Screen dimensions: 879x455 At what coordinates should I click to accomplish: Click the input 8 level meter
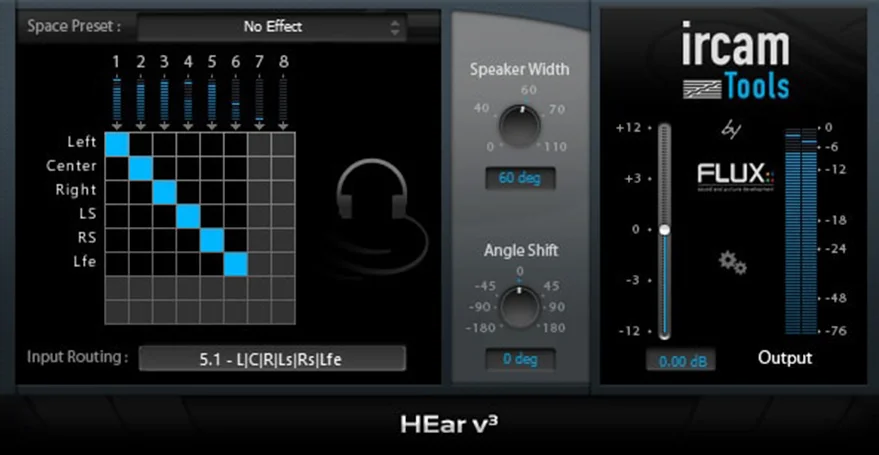pos(283,100)
